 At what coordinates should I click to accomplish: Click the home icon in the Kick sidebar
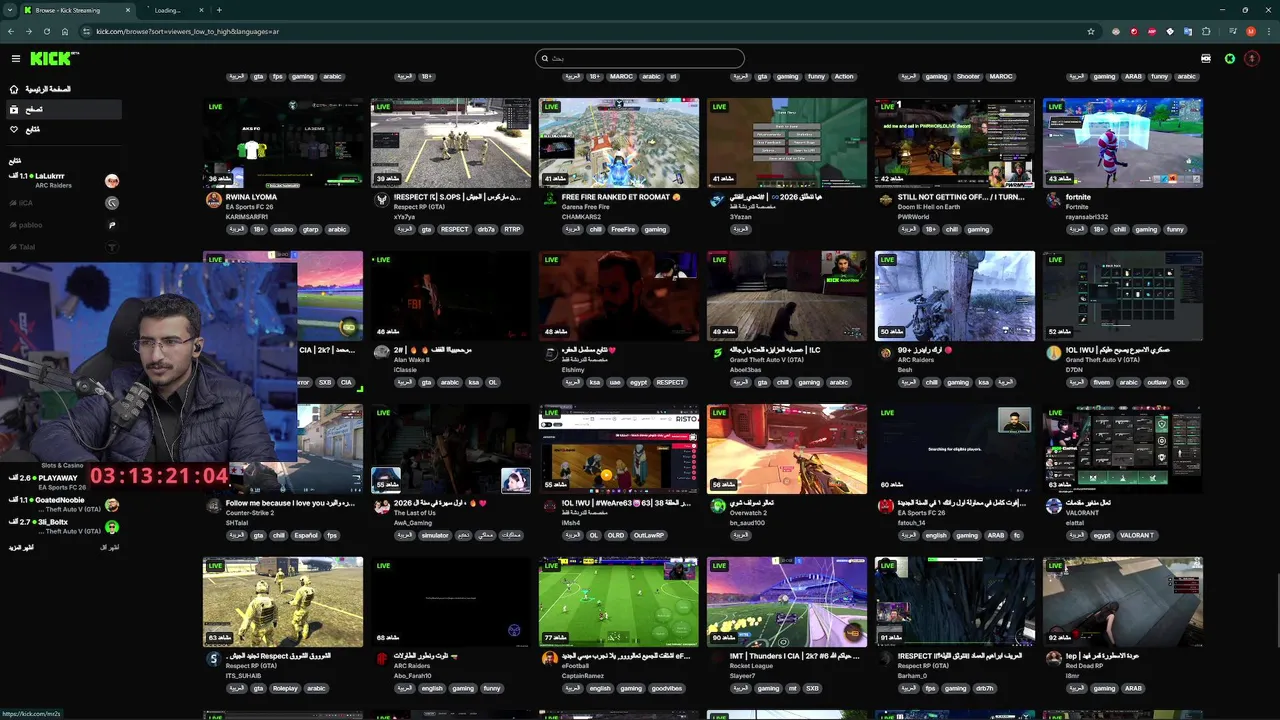[x=14, y=89]
